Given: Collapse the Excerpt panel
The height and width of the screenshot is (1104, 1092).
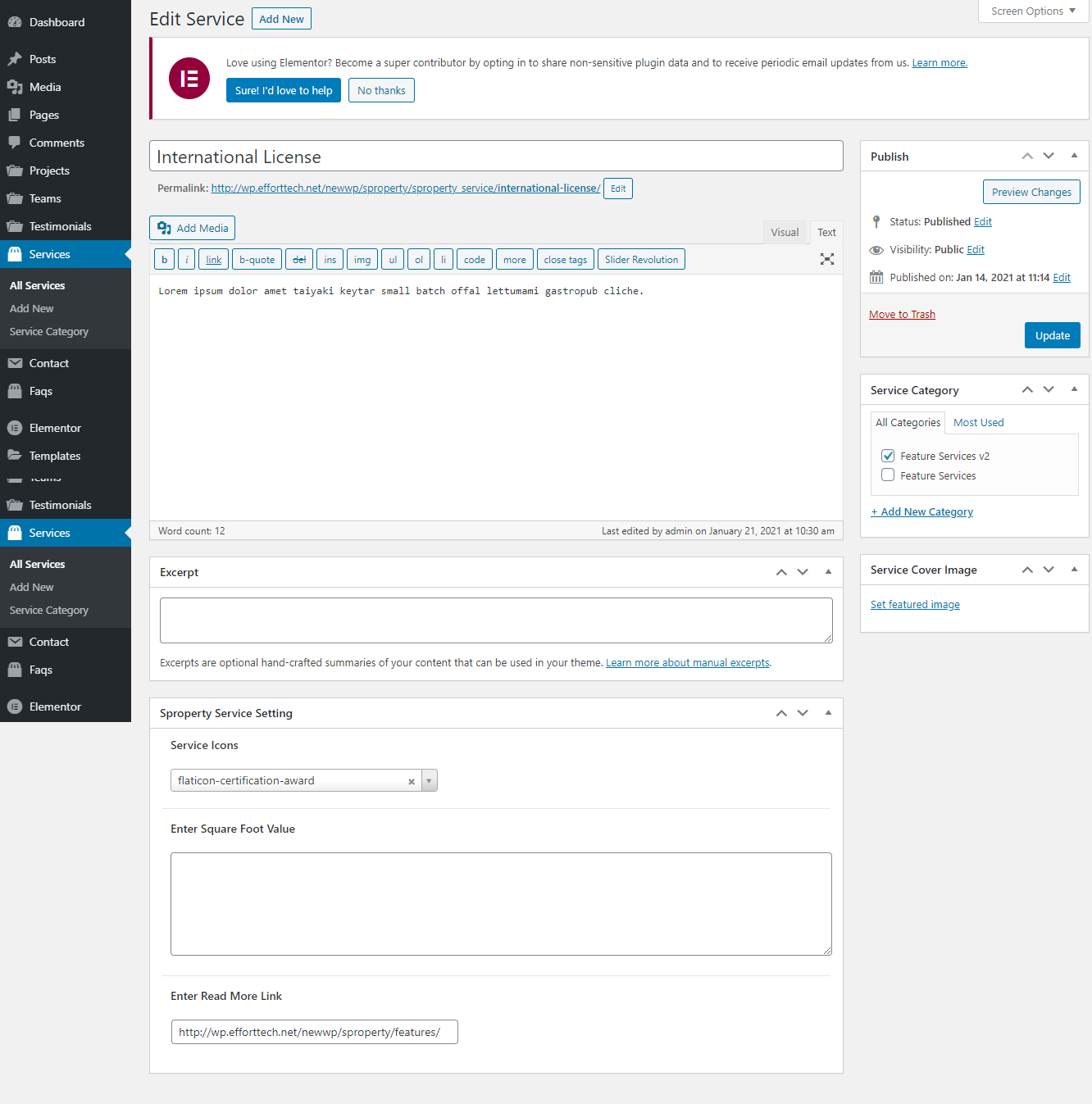Looking at the screenshot, I should point(828,572).
